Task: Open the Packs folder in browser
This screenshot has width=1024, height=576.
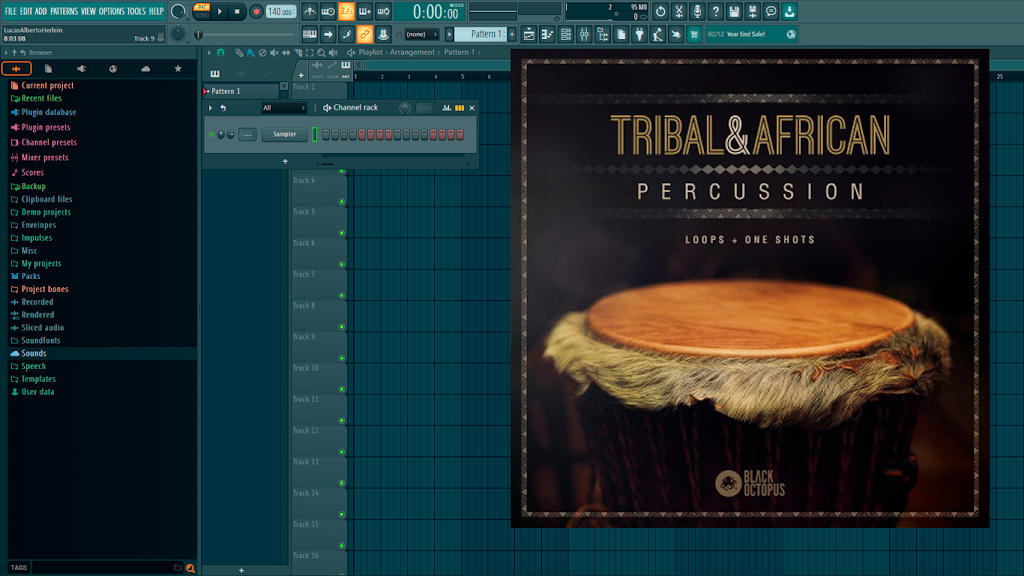Action: point(31,276)
